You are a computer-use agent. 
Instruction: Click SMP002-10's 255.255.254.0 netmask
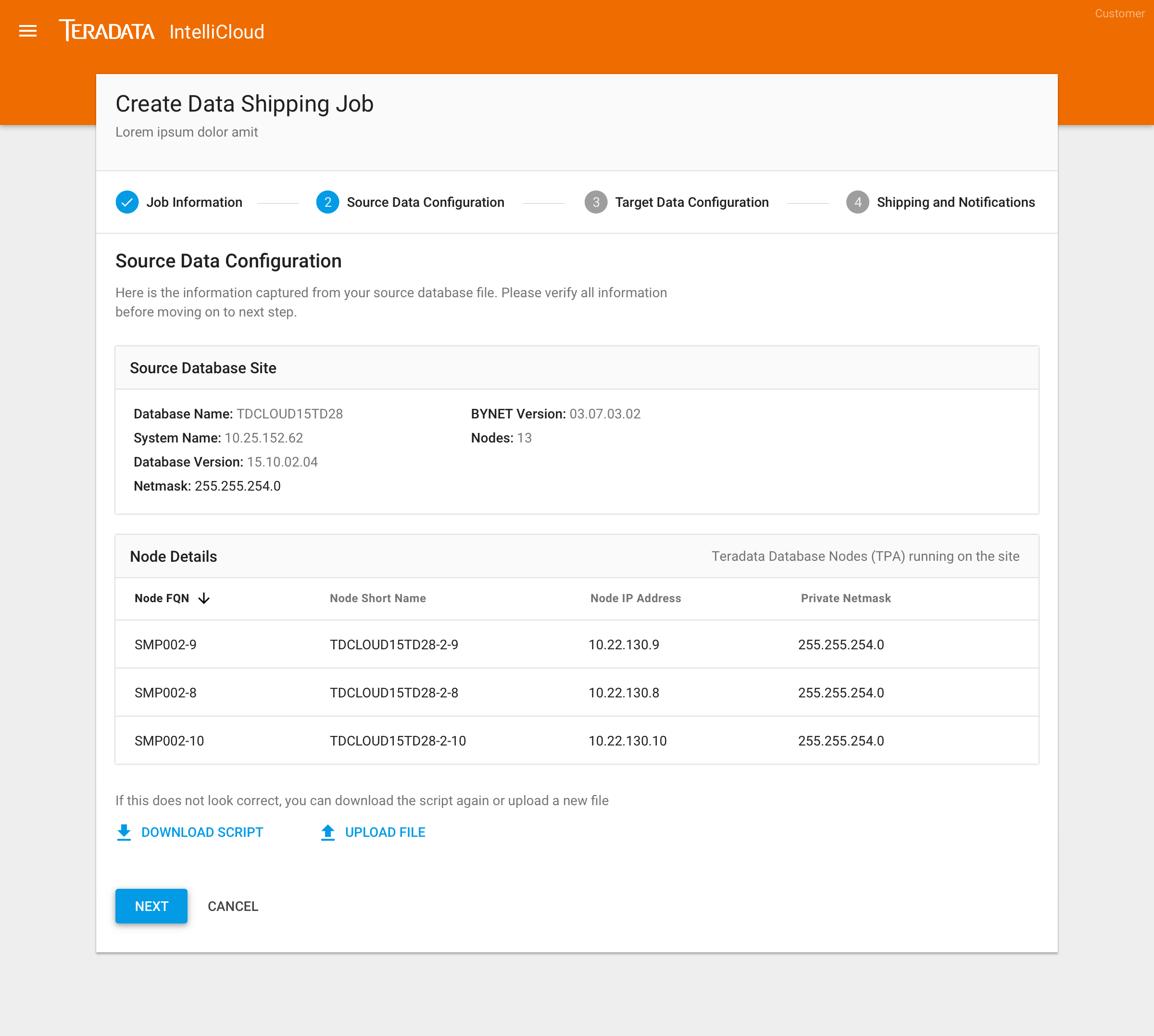(x=841, y=741)
